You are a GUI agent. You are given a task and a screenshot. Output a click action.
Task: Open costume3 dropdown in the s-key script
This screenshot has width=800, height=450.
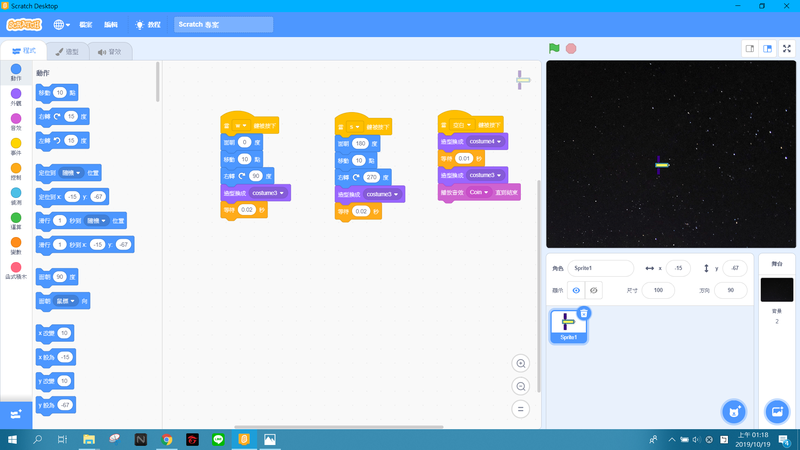[x=383, y=194]
